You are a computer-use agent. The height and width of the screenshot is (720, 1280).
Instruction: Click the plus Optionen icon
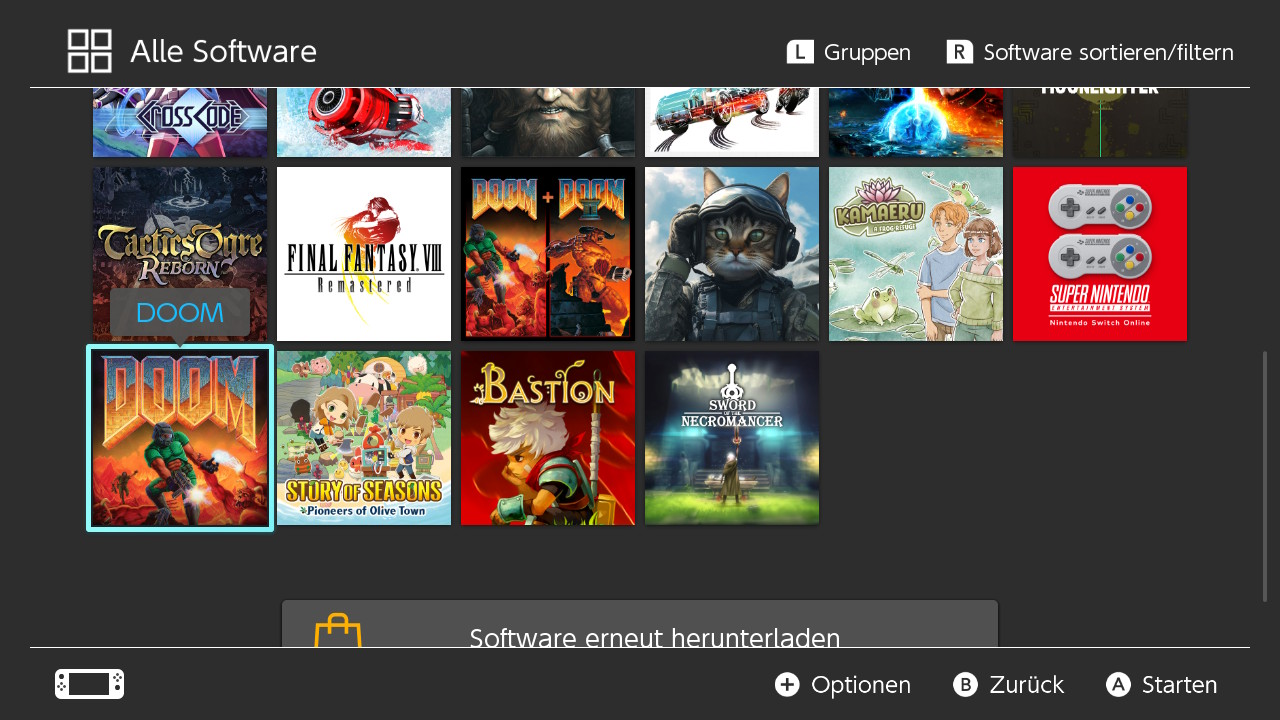(x=787, y=684)
